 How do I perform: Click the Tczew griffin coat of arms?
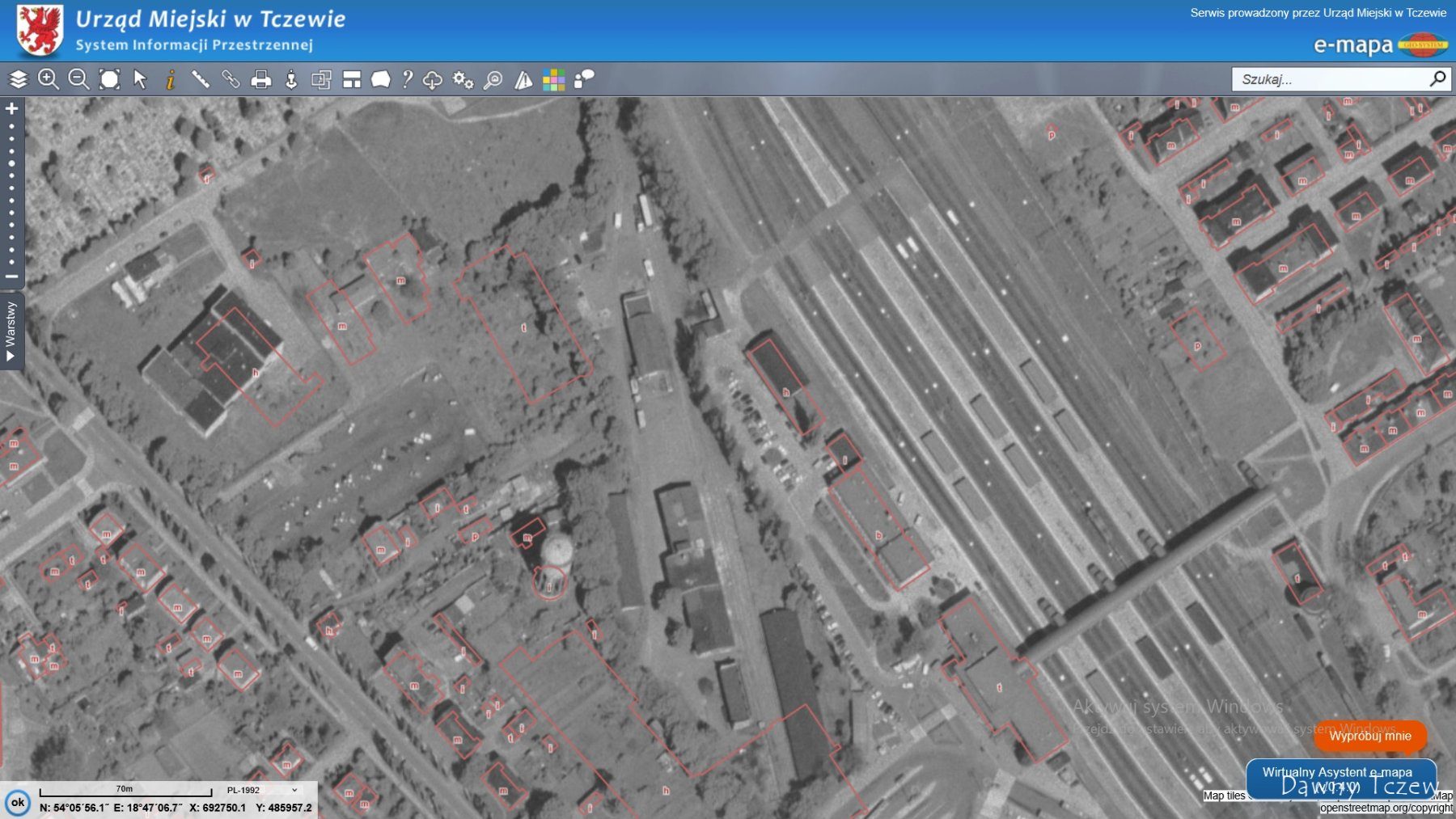40,31
